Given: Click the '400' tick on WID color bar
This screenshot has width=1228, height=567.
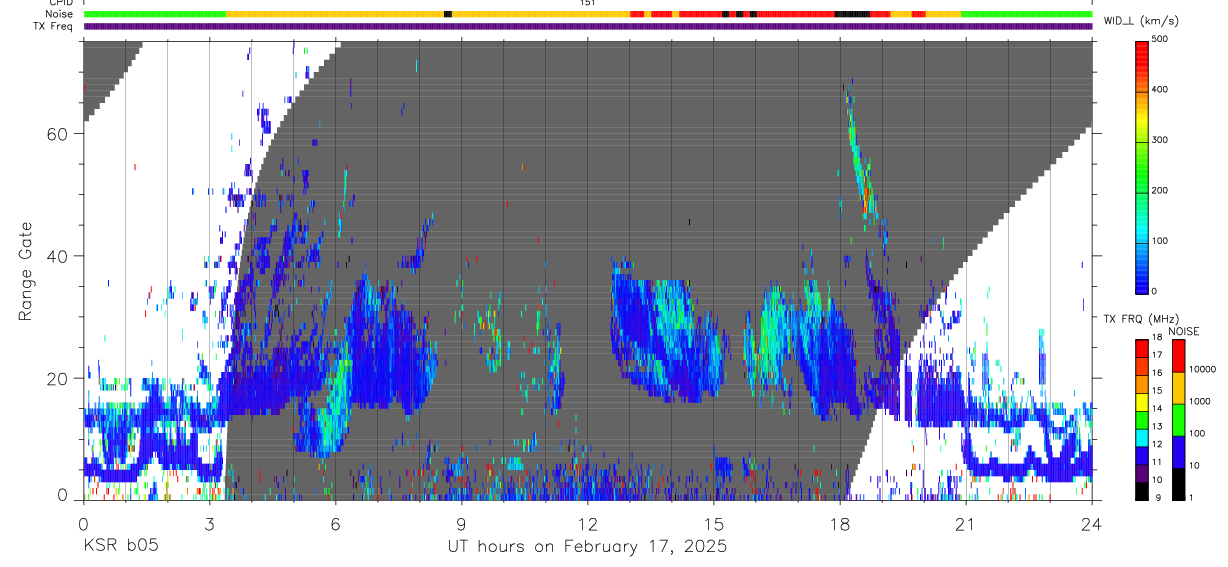Looking at the screenshot, I should point(1162,90).
